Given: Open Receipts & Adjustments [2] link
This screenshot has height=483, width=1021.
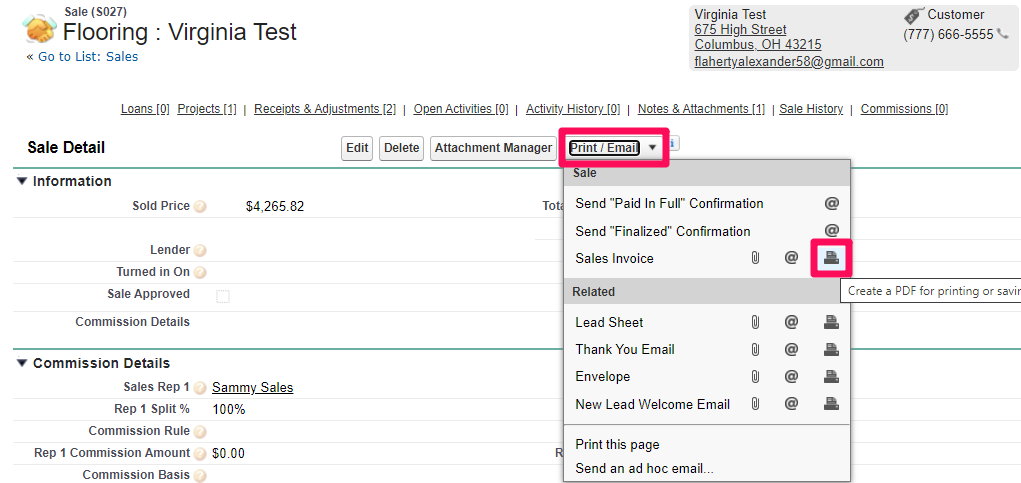Looking at the screenshot, I should click(x=325, y=109).
